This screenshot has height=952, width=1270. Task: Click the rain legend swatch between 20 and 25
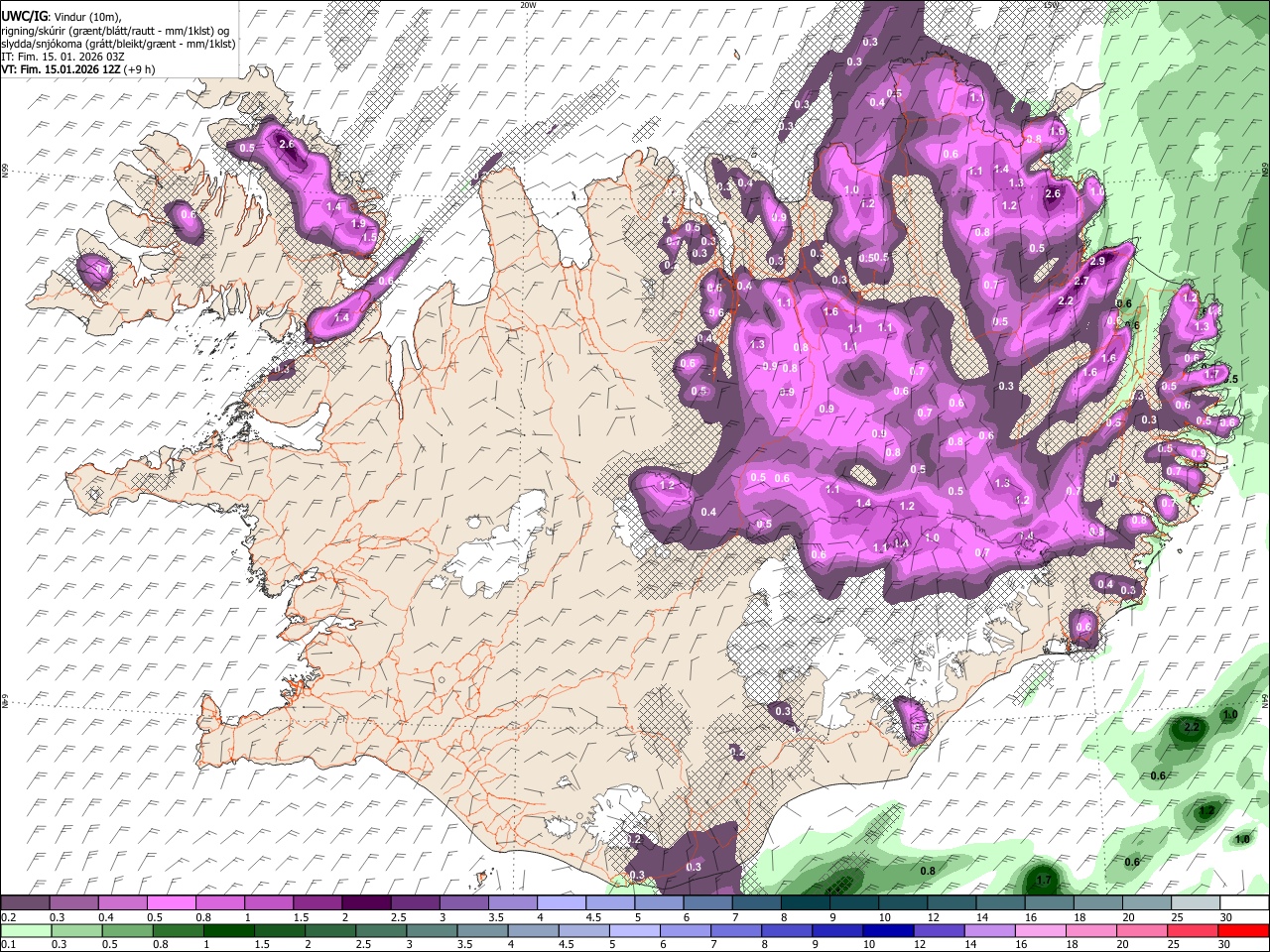pos(1141,931)
